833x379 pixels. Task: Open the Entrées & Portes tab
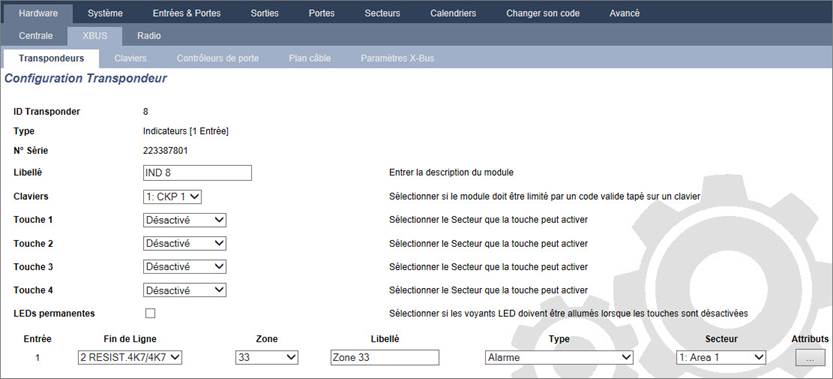(186, 13)
